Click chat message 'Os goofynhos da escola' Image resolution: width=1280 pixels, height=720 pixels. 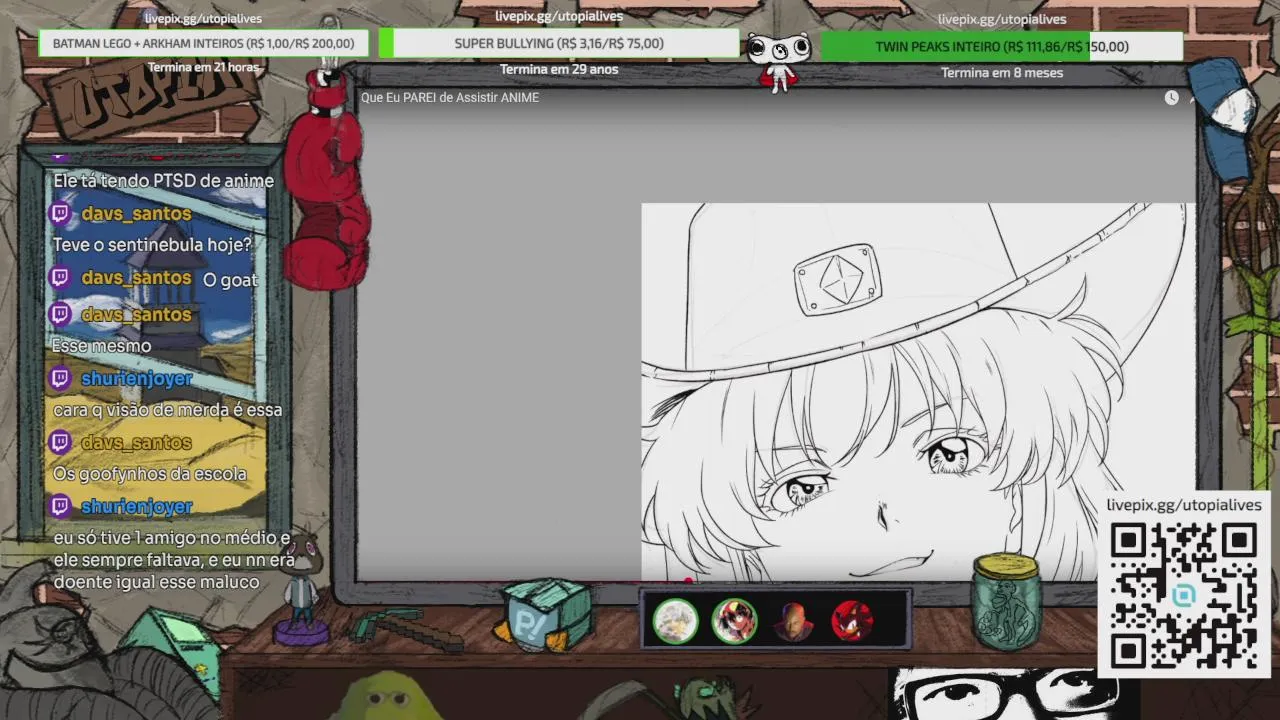click(x=149, y=474)
